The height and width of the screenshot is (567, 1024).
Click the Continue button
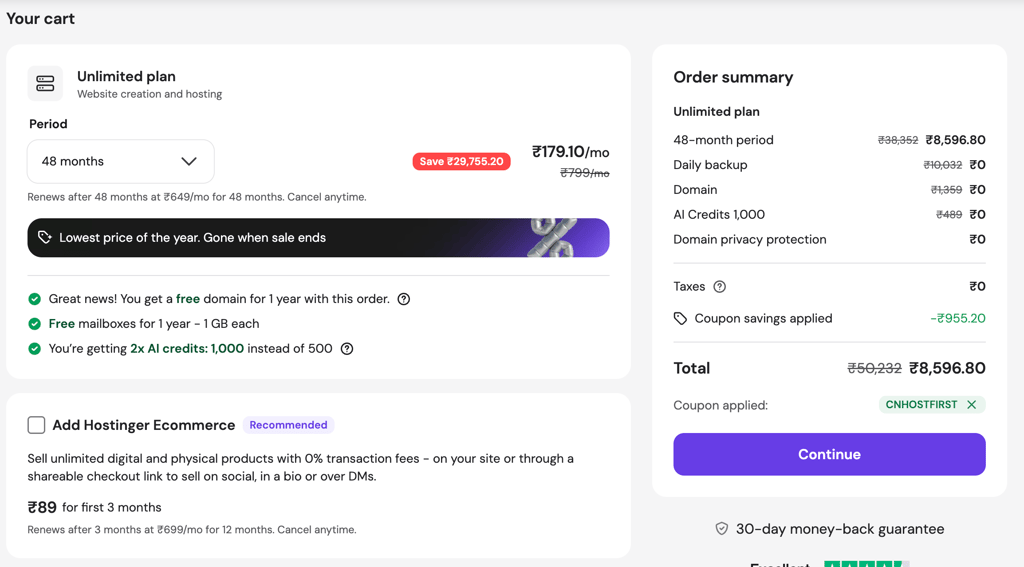829,454
